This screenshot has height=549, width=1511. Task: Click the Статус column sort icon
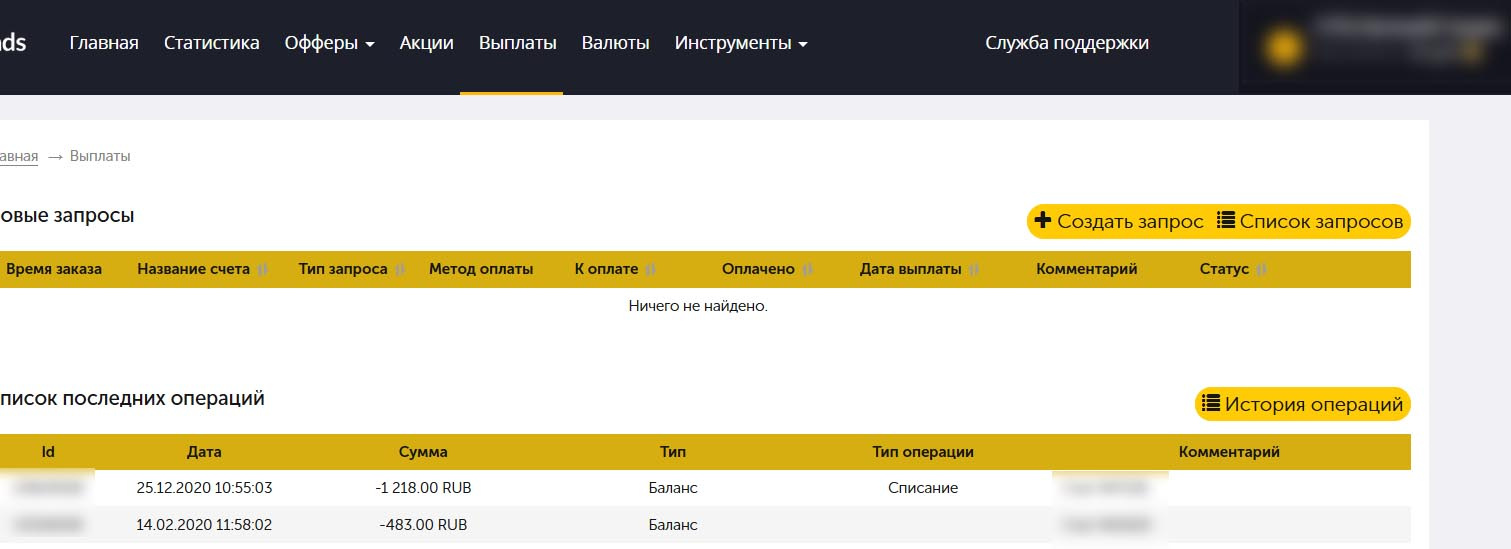[x=1261, y=269]
